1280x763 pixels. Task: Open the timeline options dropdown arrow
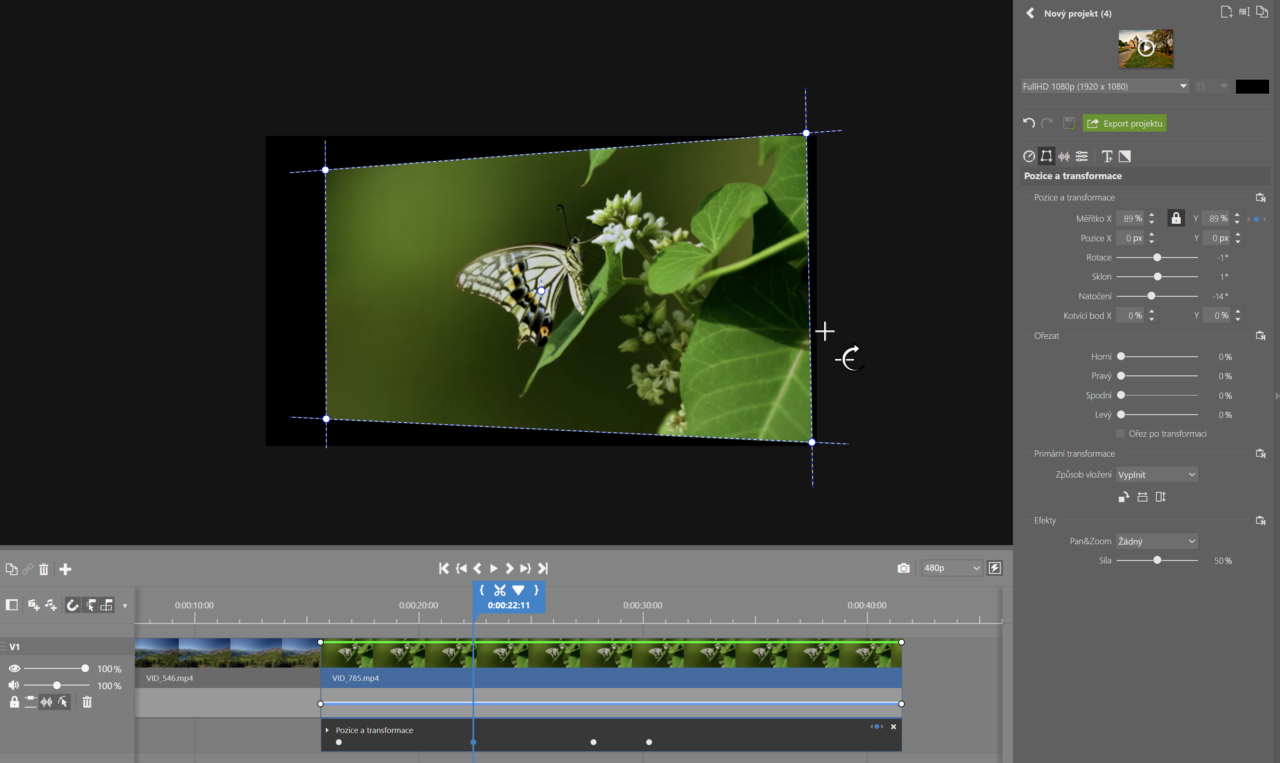tap(125, 606)
